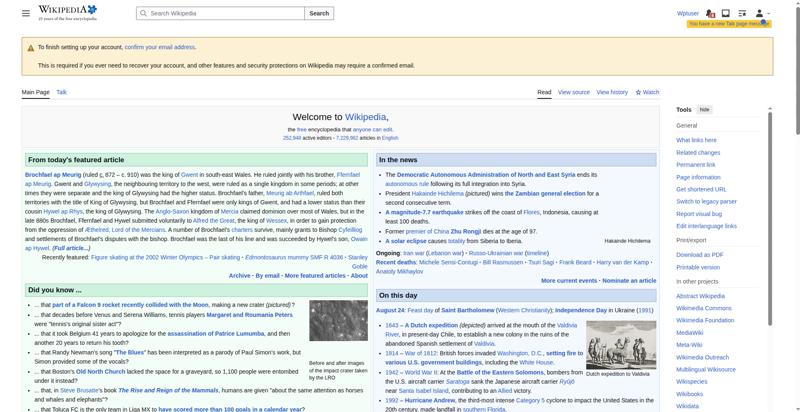
Task: Open Old North Church article link
Action: pyautogui.click(x=101, y=372)
